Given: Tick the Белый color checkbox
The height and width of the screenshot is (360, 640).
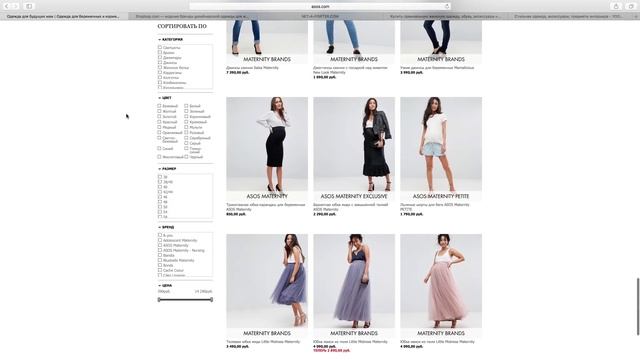Looking at the screenshot, I should point(186,106).
